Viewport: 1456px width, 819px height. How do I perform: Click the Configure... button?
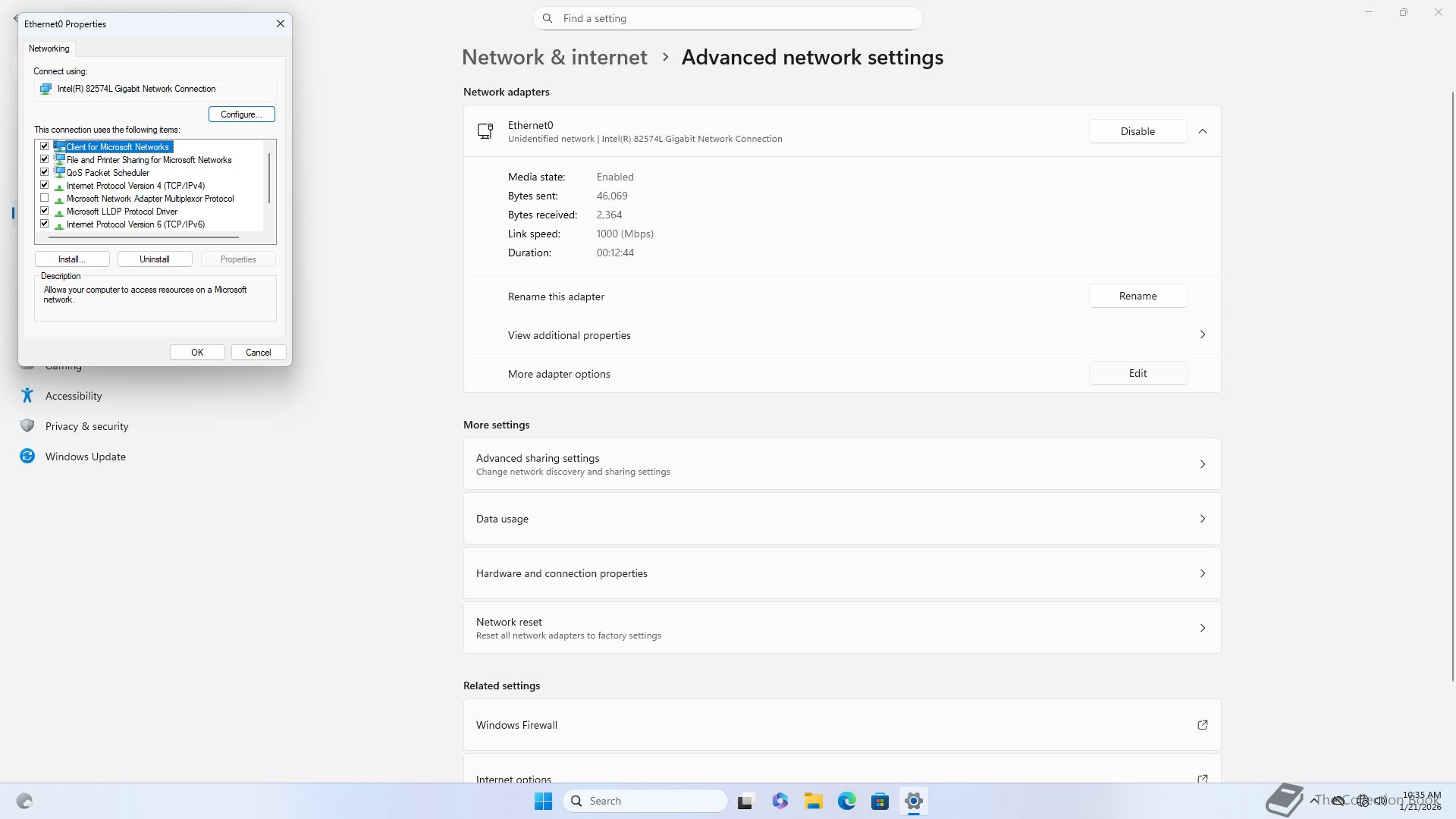241,115
